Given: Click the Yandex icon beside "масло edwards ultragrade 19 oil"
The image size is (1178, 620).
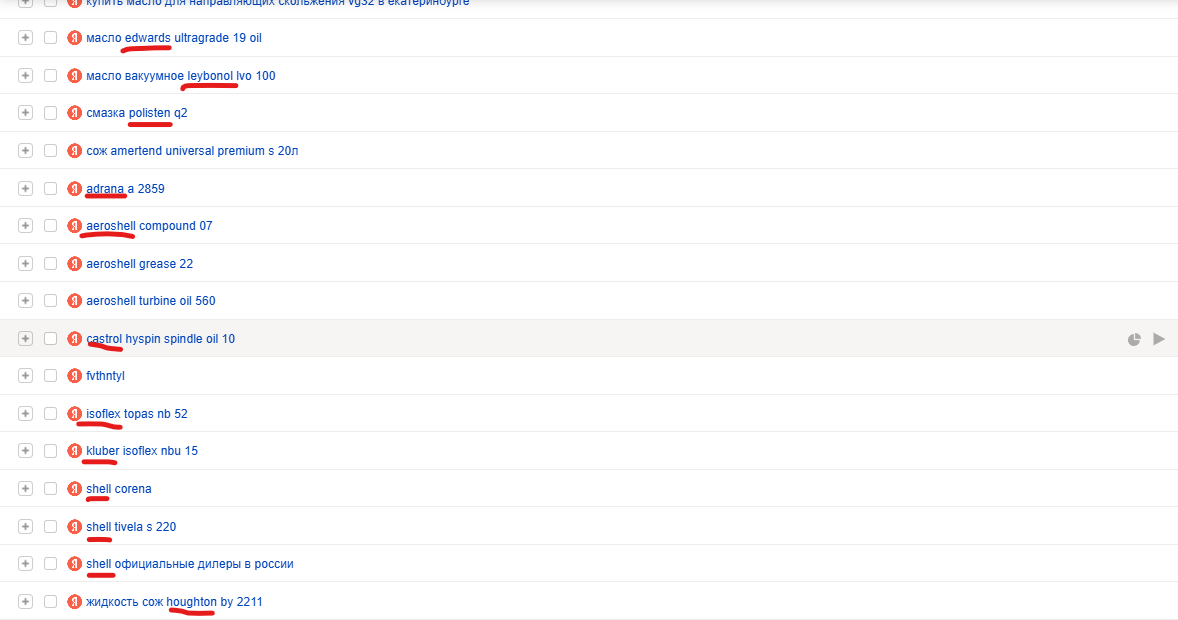Looking at the screenshot, I should pyautogui.click(x=74, y=38).
